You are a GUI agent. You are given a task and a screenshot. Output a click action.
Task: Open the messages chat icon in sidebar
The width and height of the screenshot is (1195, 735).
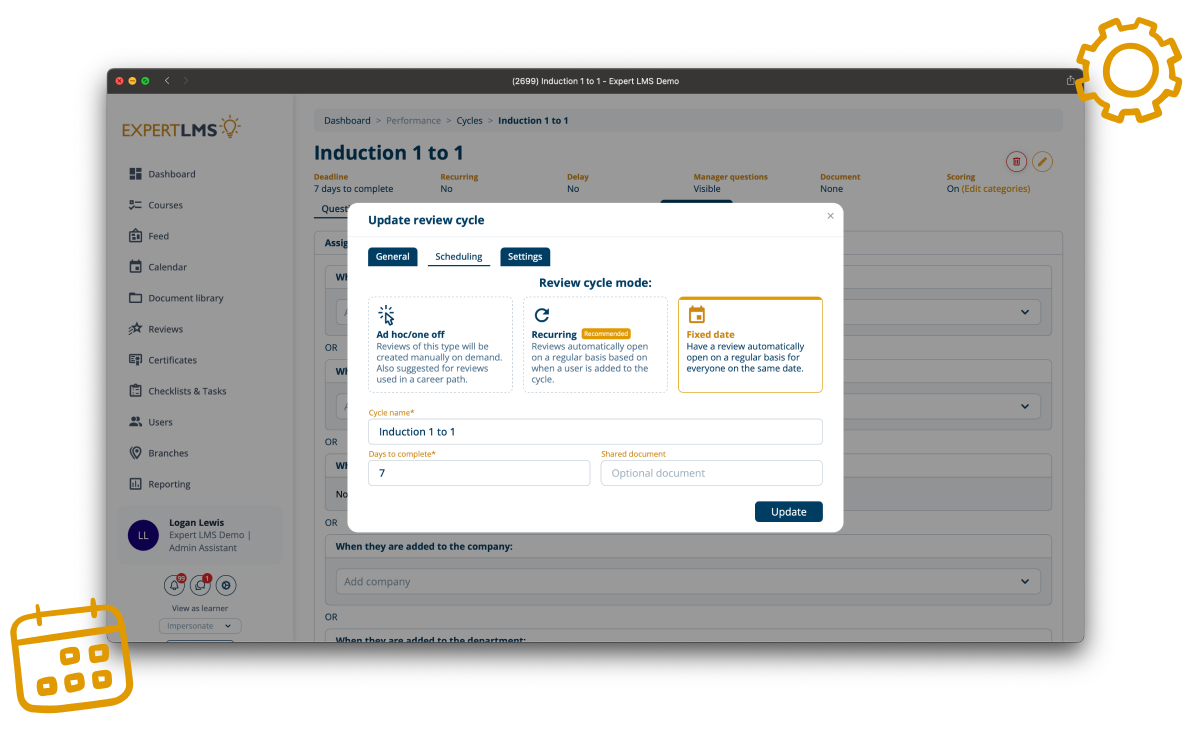click(x=200, y=586)
